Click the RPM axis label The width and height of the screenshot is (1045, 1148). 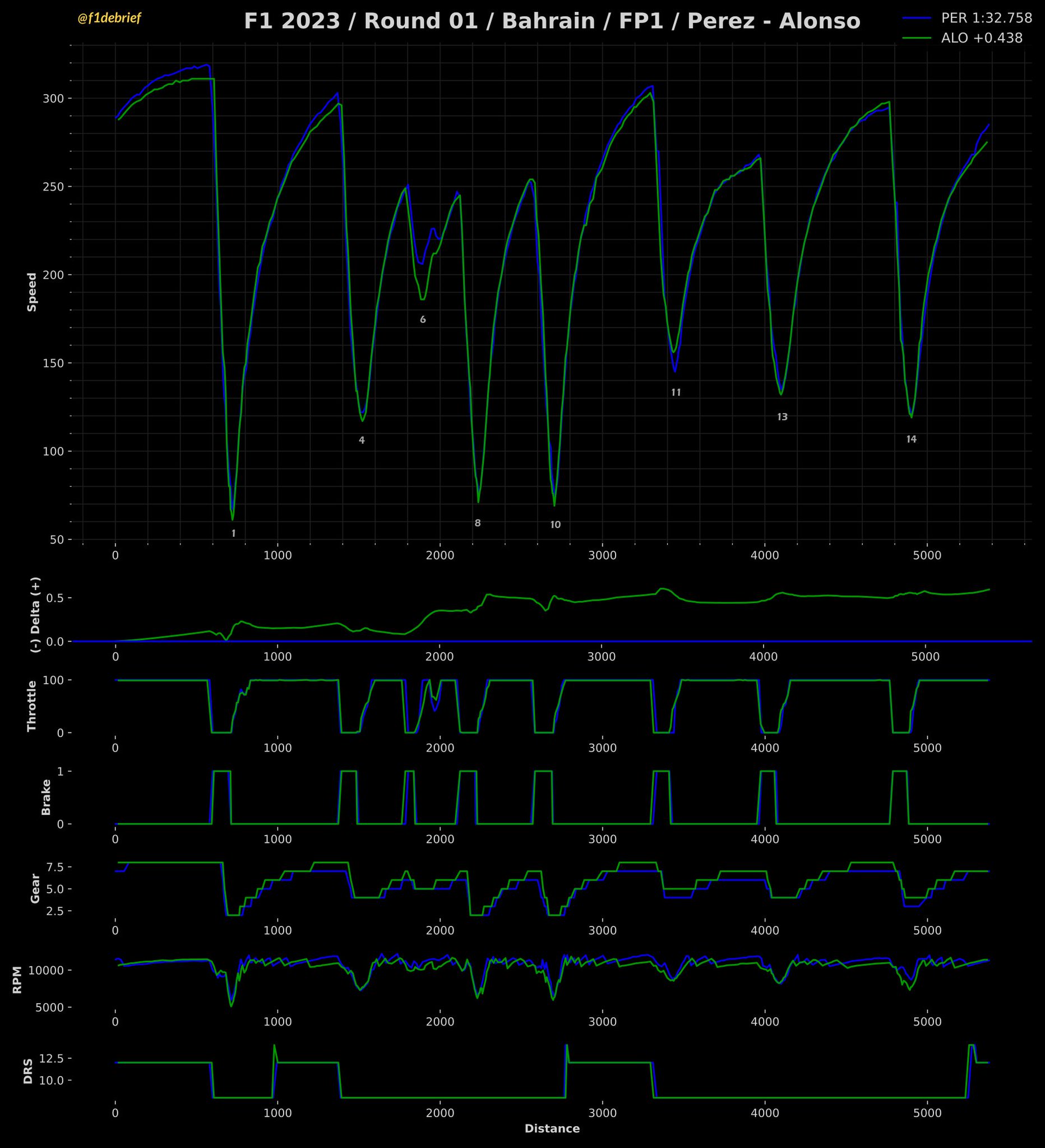pos(17,979)
